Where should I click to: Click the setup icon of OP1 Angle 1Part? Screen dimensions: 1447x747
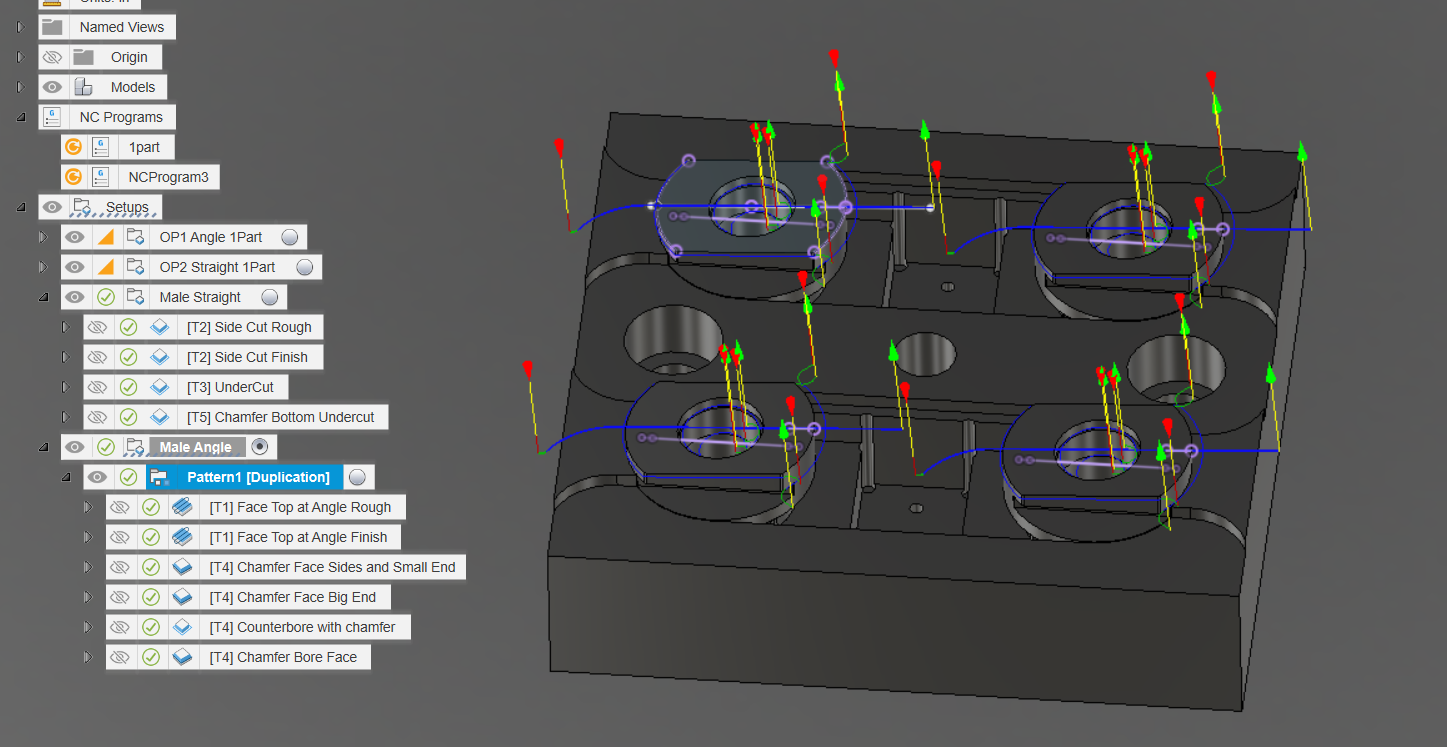coord(135,237)
